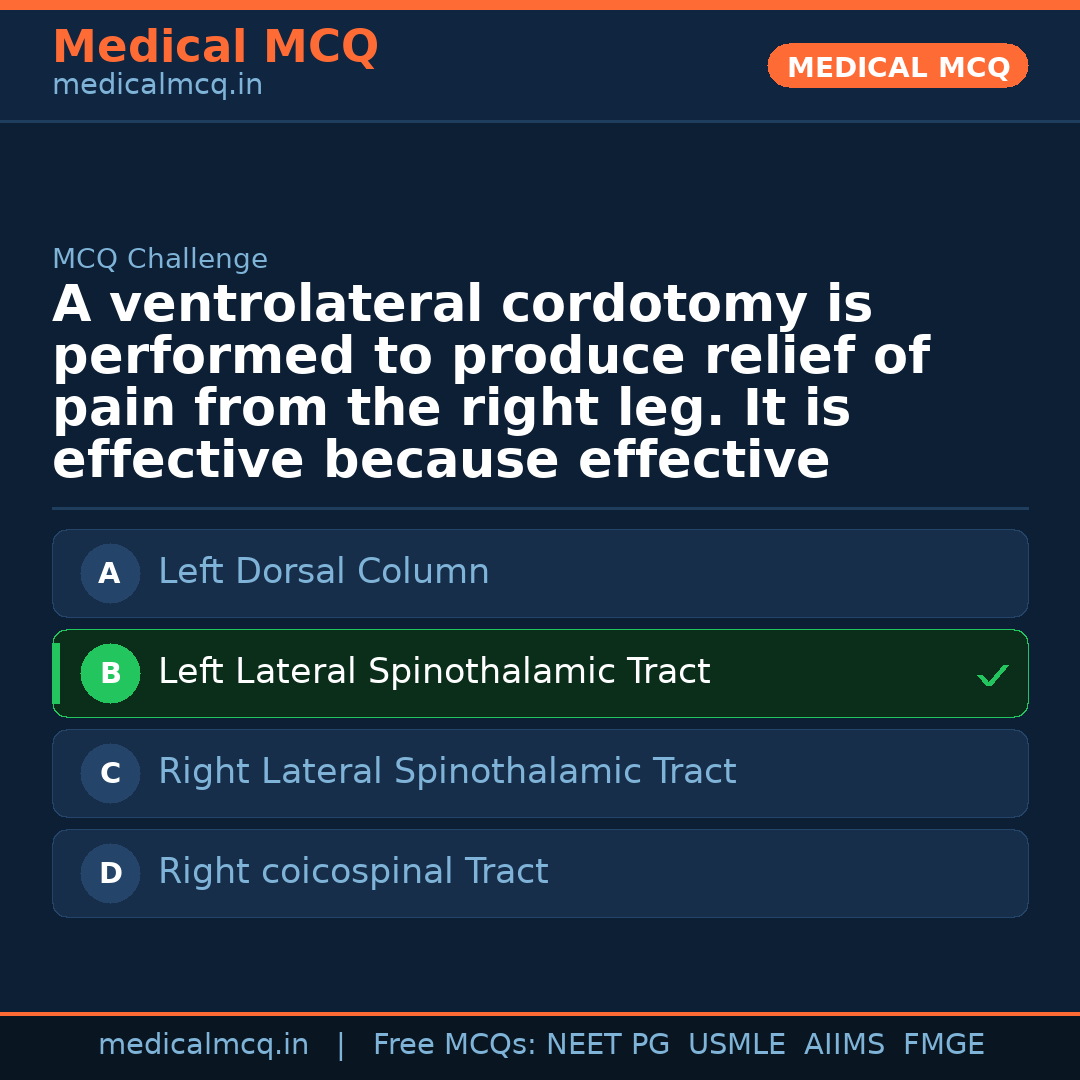Image resolution: width=1080 pixels, height=1080 pixels.
Task: Click the A option letter circle
Action: 110,573
